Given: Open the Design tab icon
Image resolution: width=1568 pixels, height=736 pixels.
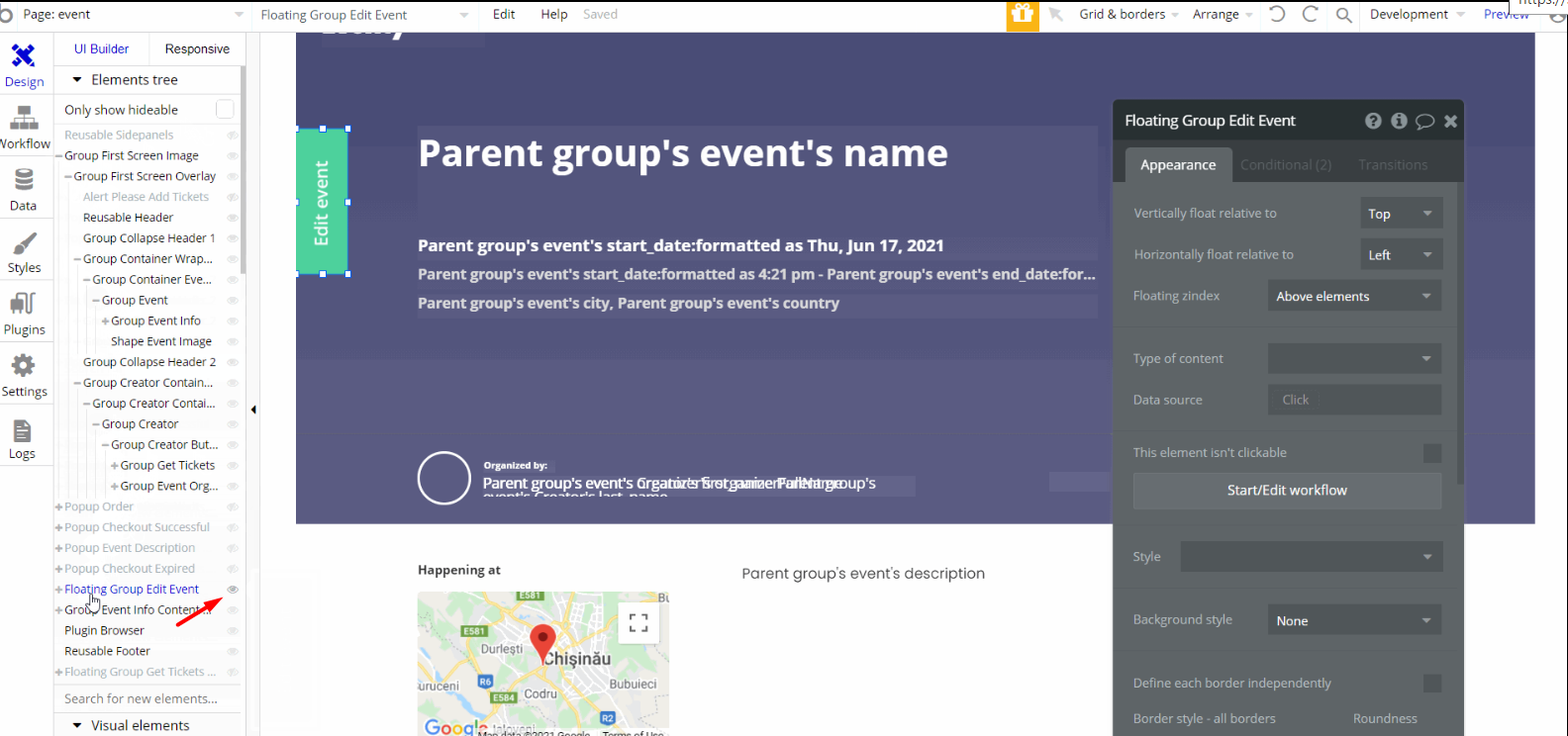Looking at the screenshot, I should [24, 56].
